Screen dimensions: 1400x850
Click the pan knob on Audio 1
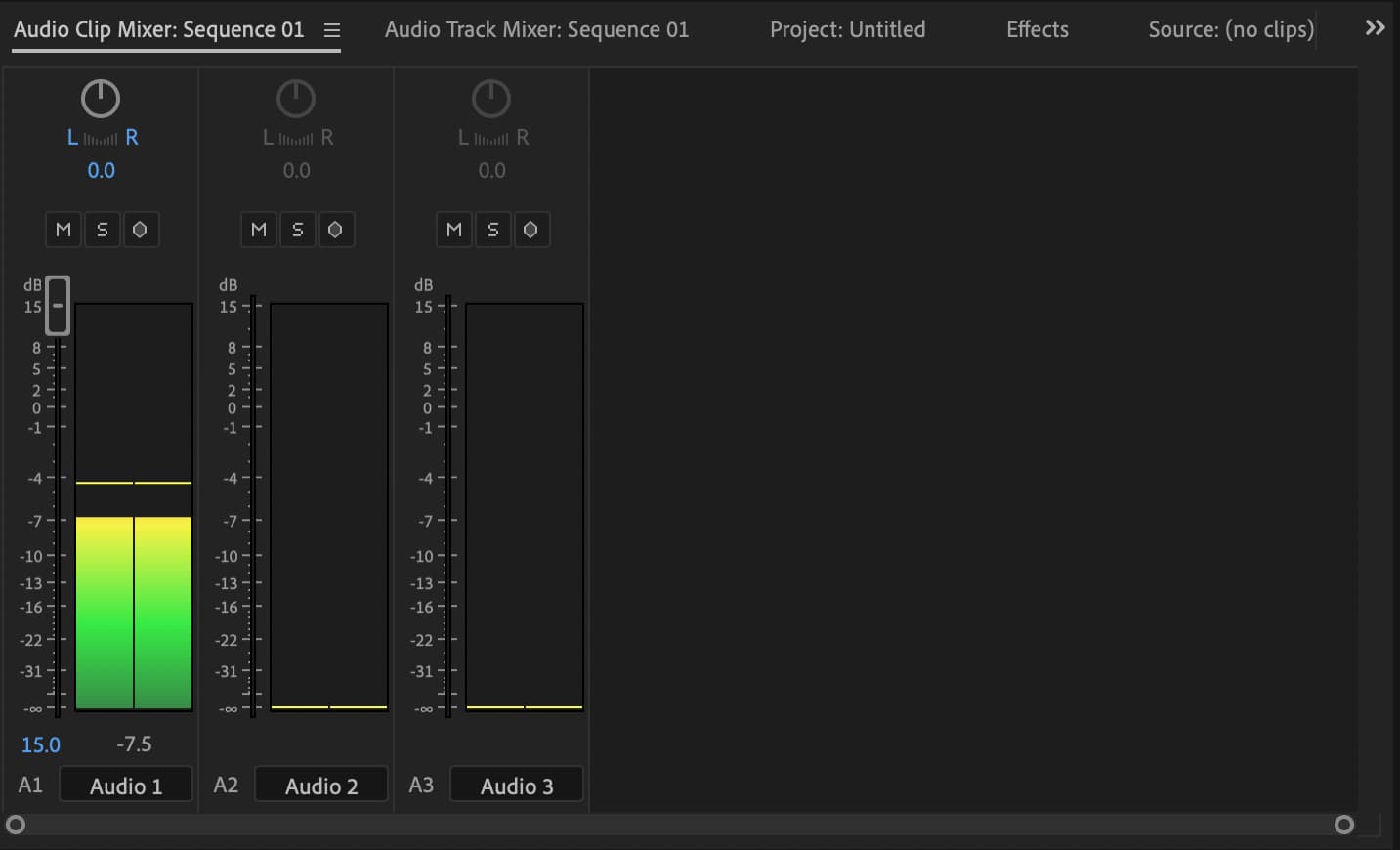pos(100,98)
